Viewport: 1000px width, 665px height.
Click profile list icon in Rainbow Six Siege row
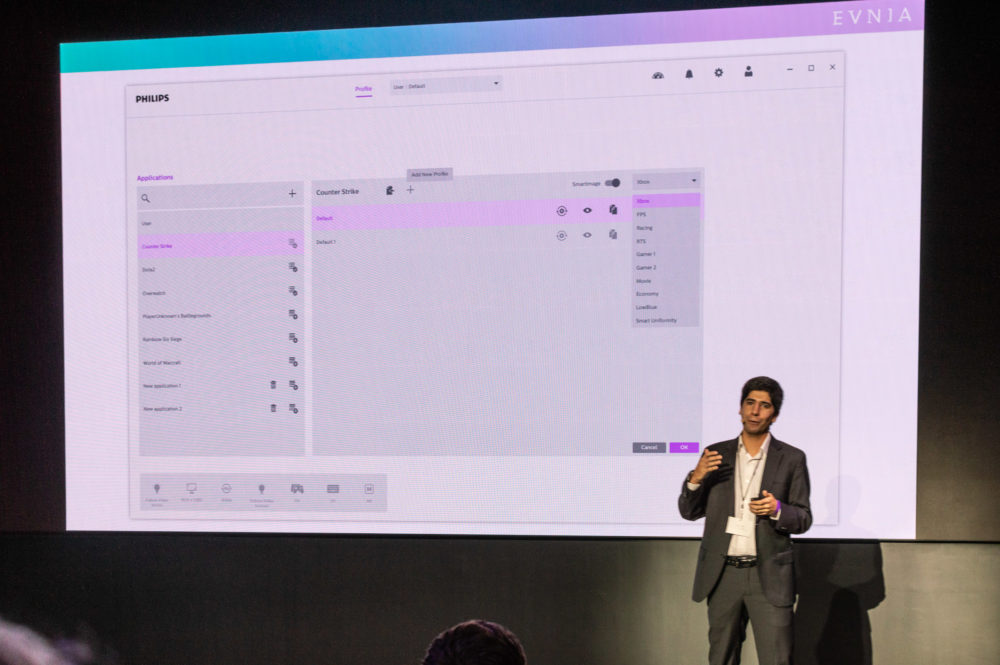pos(293,338)
